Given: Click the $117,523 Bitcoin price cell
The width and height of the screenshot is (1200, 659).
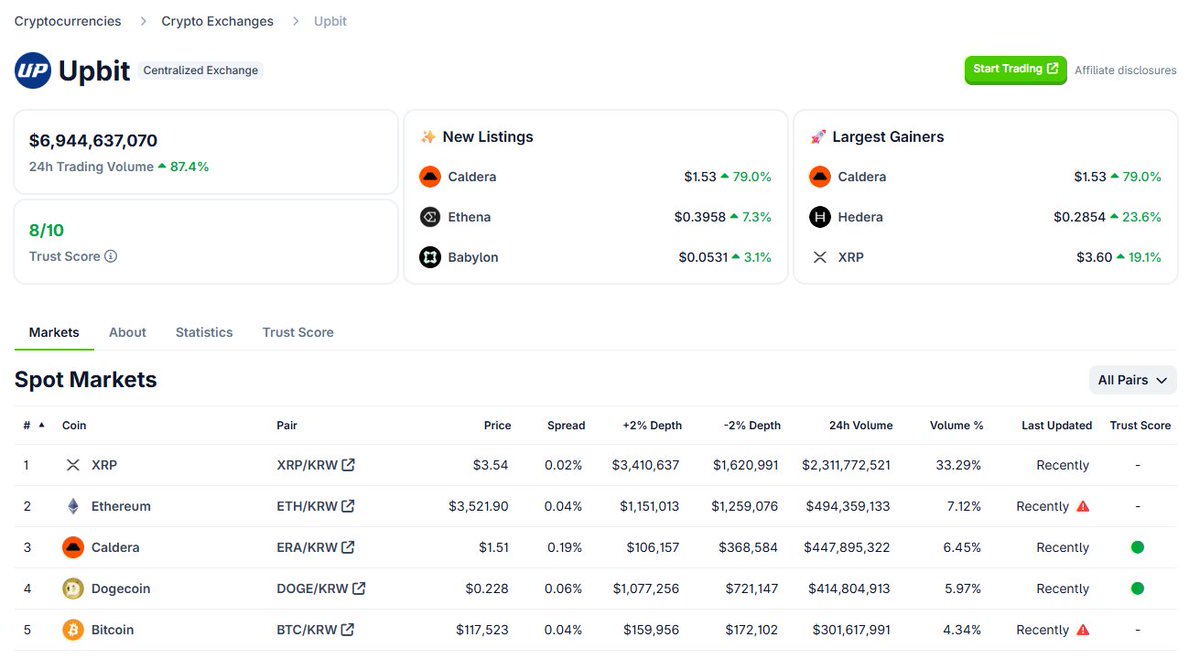Looking at the screenshot, I should (x=482, y=630).
